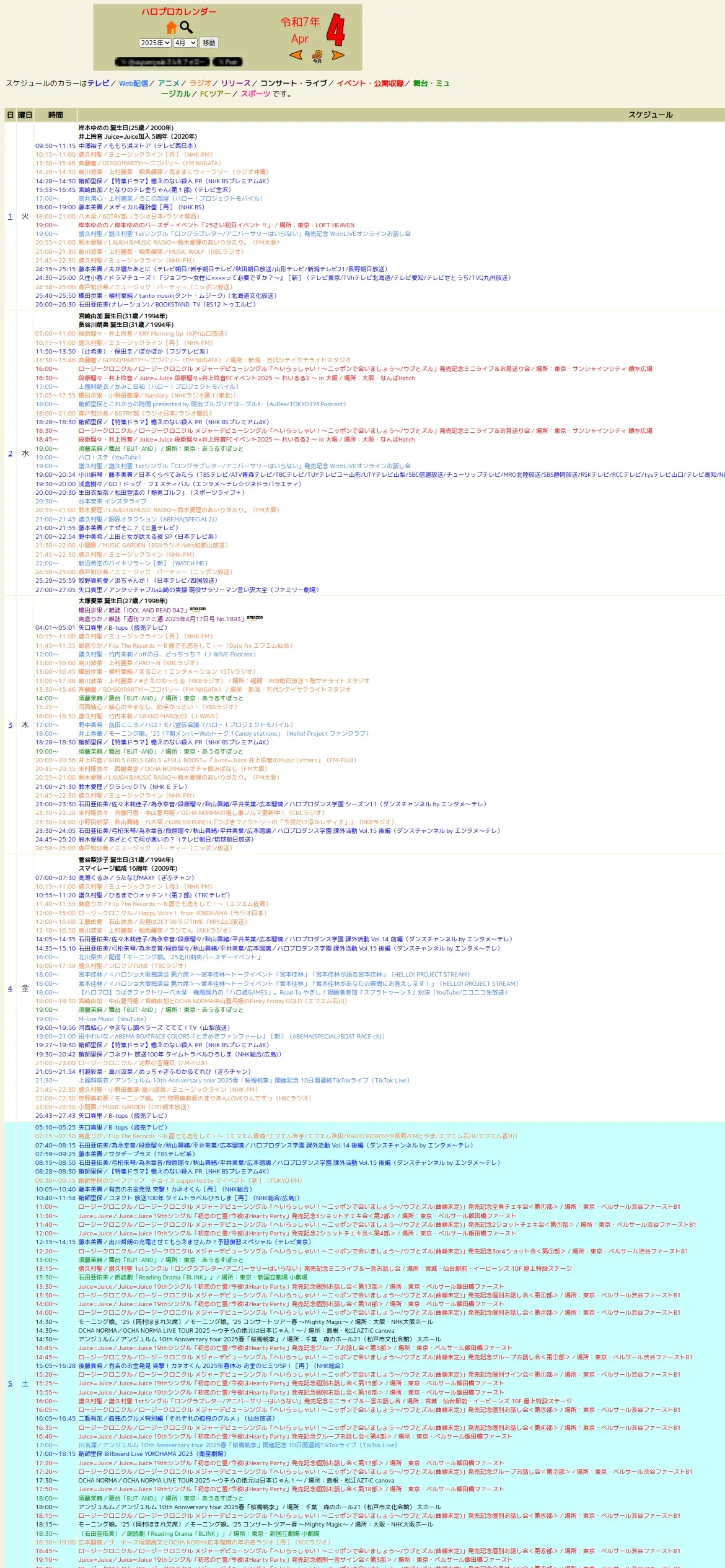Select 井上玲音 Juice=Juice加入 5周年 entry
The height and width of the screenshot is (1568, 725).
[138, 136]
